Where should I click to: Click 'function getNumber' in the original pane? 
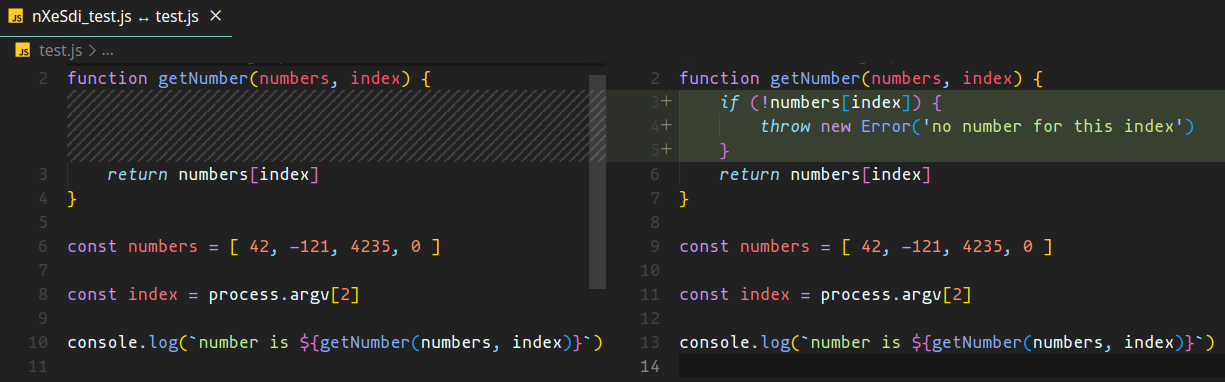[x=158, y=78]
